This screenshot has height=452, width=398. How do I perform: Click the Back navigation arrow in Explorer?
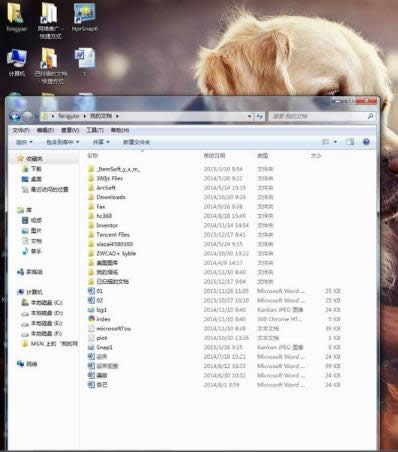coord(15,117)
